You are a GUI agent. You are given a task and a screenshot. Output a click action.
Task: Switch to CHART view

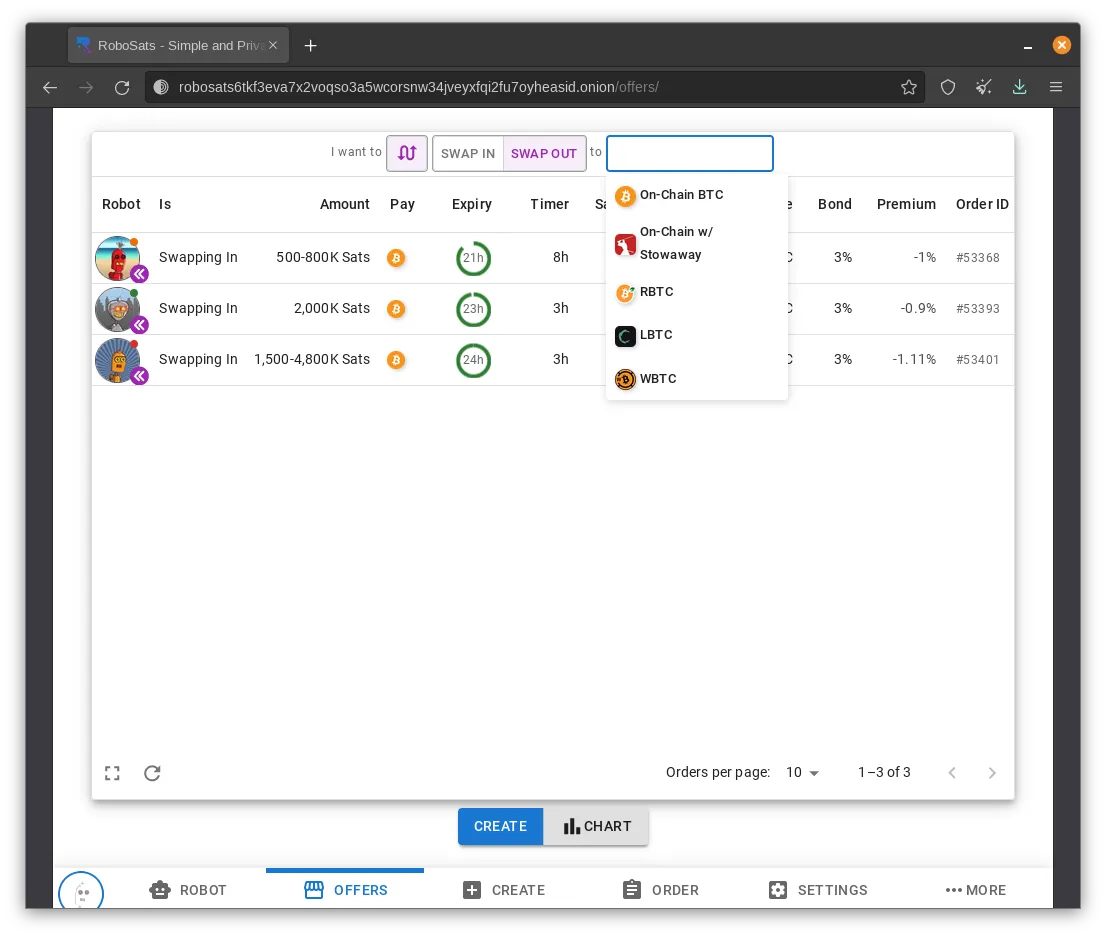coord(596,826)
